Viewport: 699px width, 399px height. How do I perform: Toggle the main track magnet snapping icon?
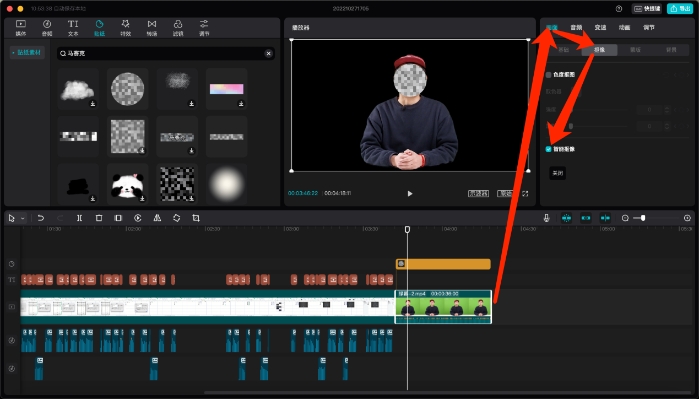coord(567,218)
